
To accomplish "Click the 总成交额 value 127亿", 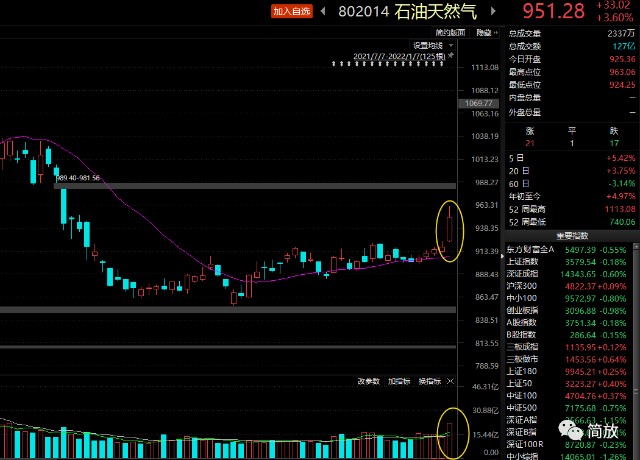I will pos(624,46).
